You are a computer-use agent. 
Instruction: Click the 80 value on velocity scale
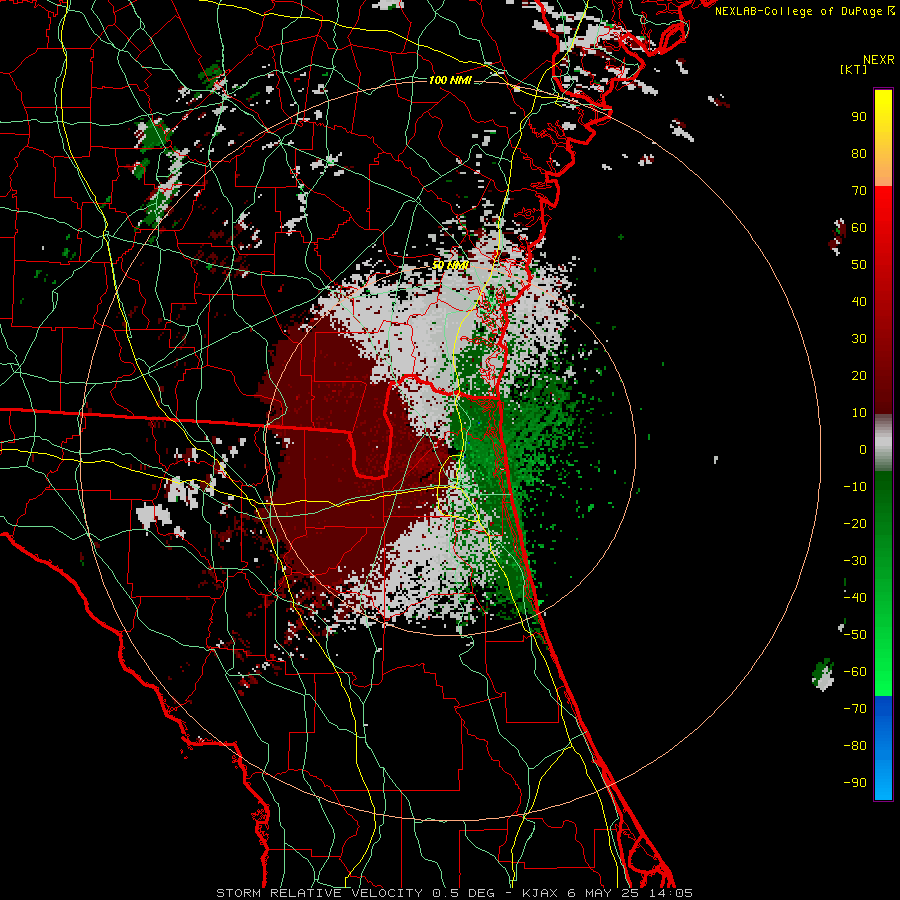tap(859, 153)
